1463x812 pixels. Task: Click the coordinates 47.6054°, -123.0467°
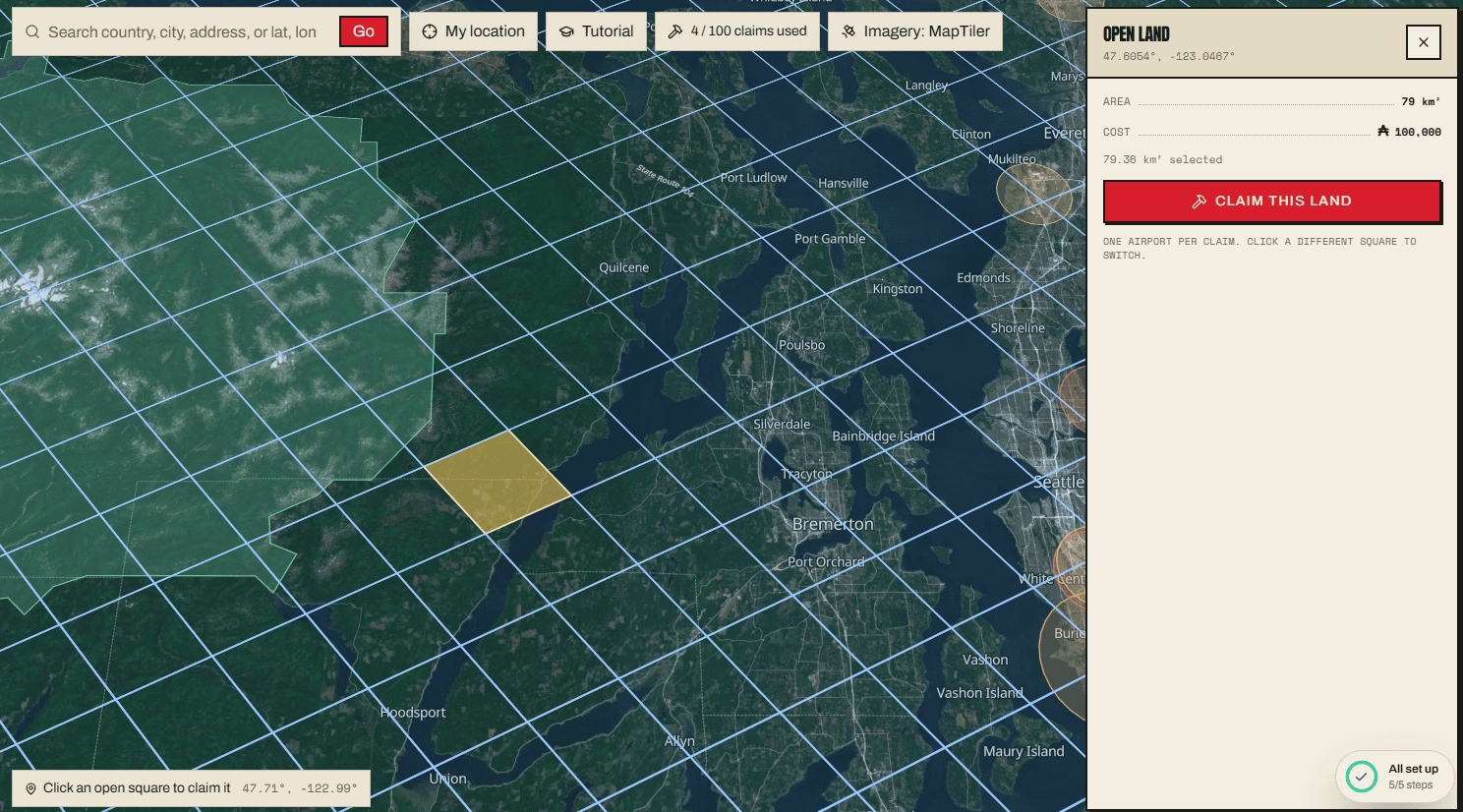(1169, 57)
